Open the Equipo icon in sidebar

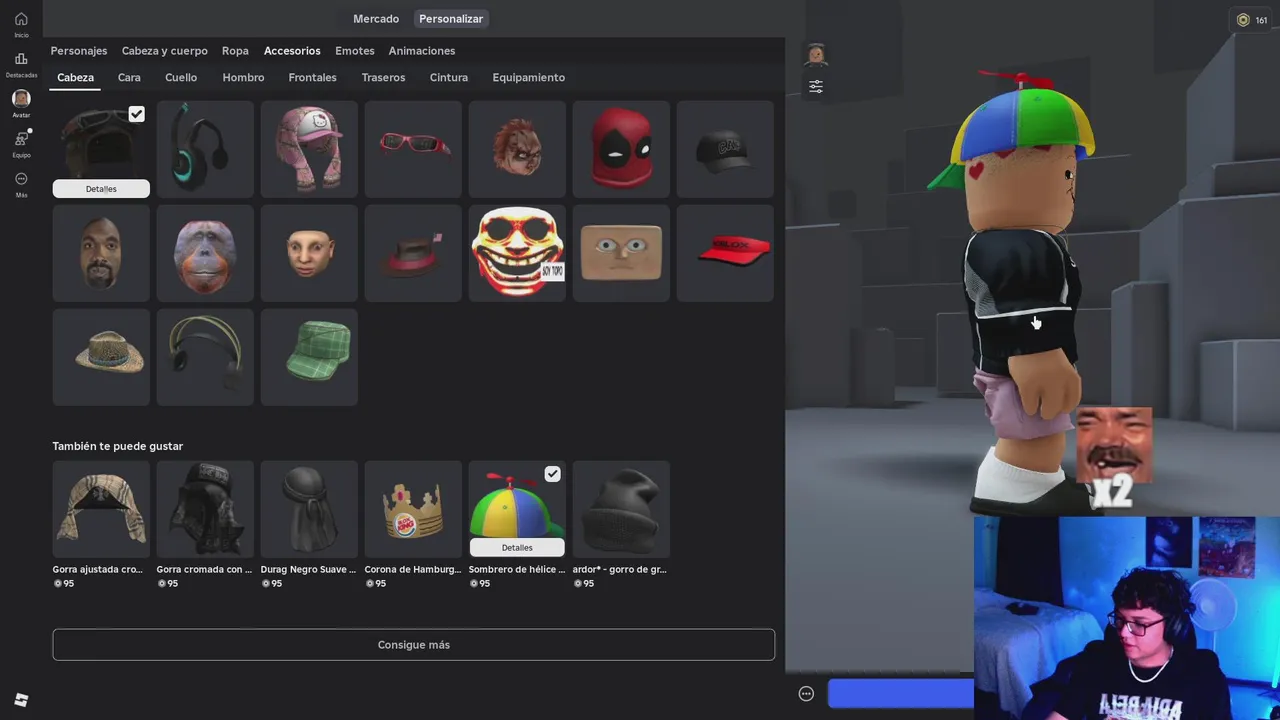[21, 139]
